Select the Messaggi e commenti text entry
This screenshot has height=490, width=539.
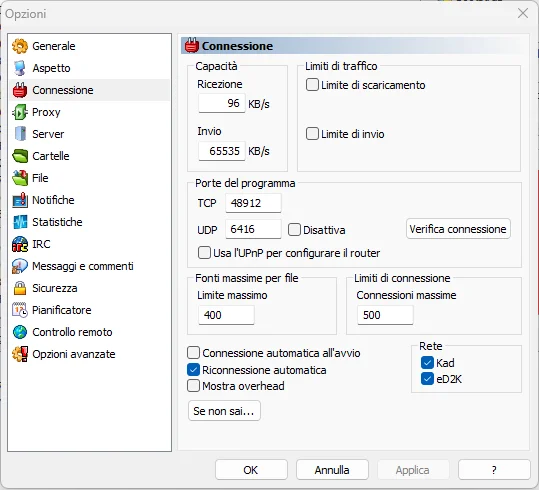[83, 266]
